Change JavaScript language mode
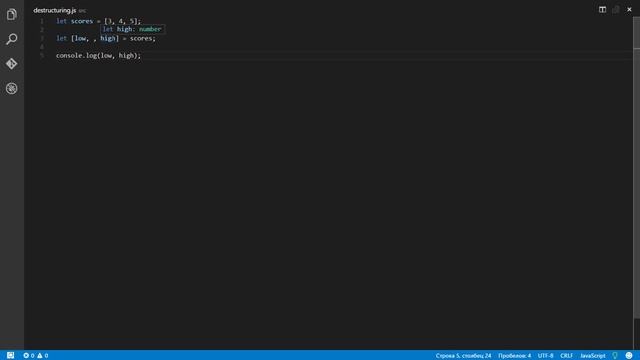 [593, 356]
